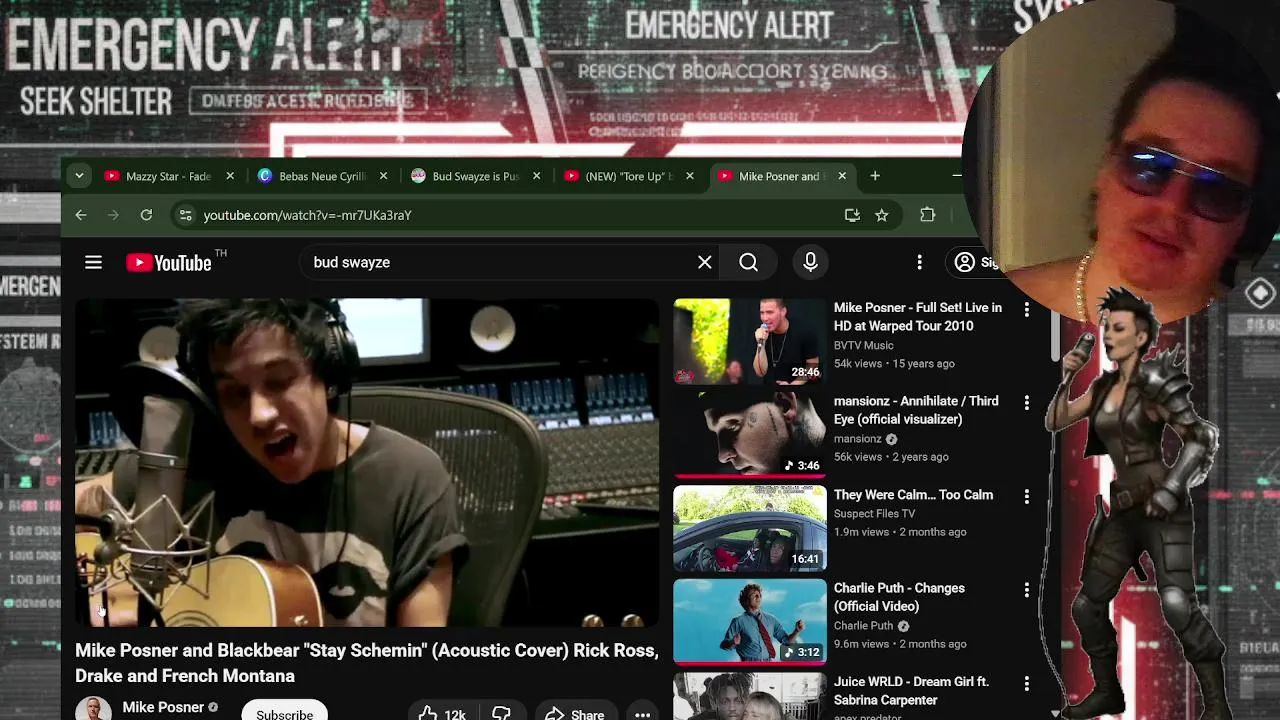Open They Were Calm video thumbnail
1280x720 pixels.
point(750,528)
